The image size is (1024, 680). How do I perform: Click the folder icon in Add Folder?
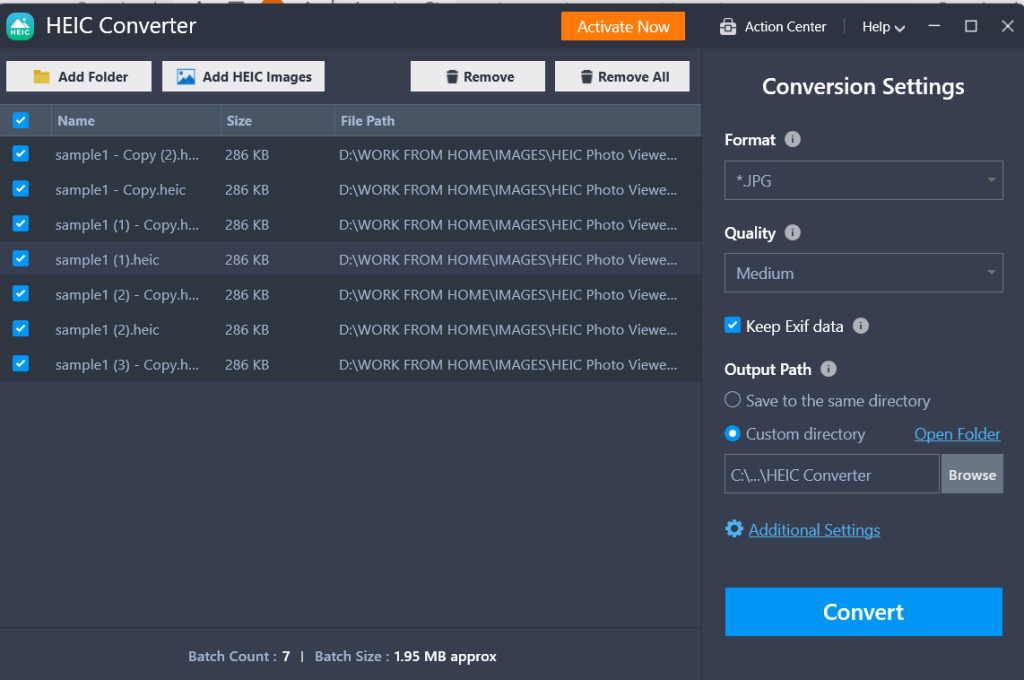(x=41, y=76)
